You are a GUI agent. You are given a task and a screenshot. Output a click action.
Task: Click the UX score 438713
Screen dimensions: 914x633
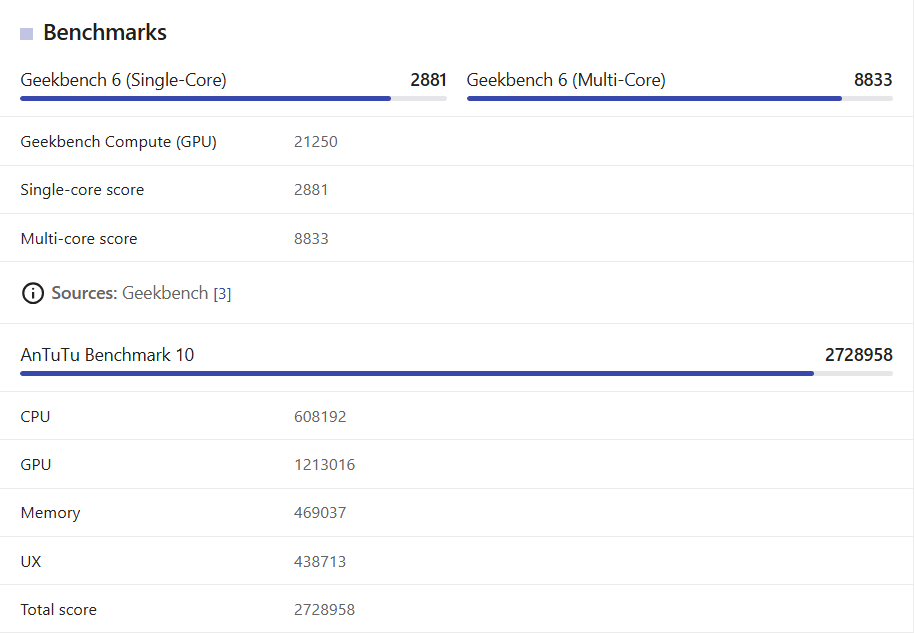pyautogui.click(x=320, y=561)
